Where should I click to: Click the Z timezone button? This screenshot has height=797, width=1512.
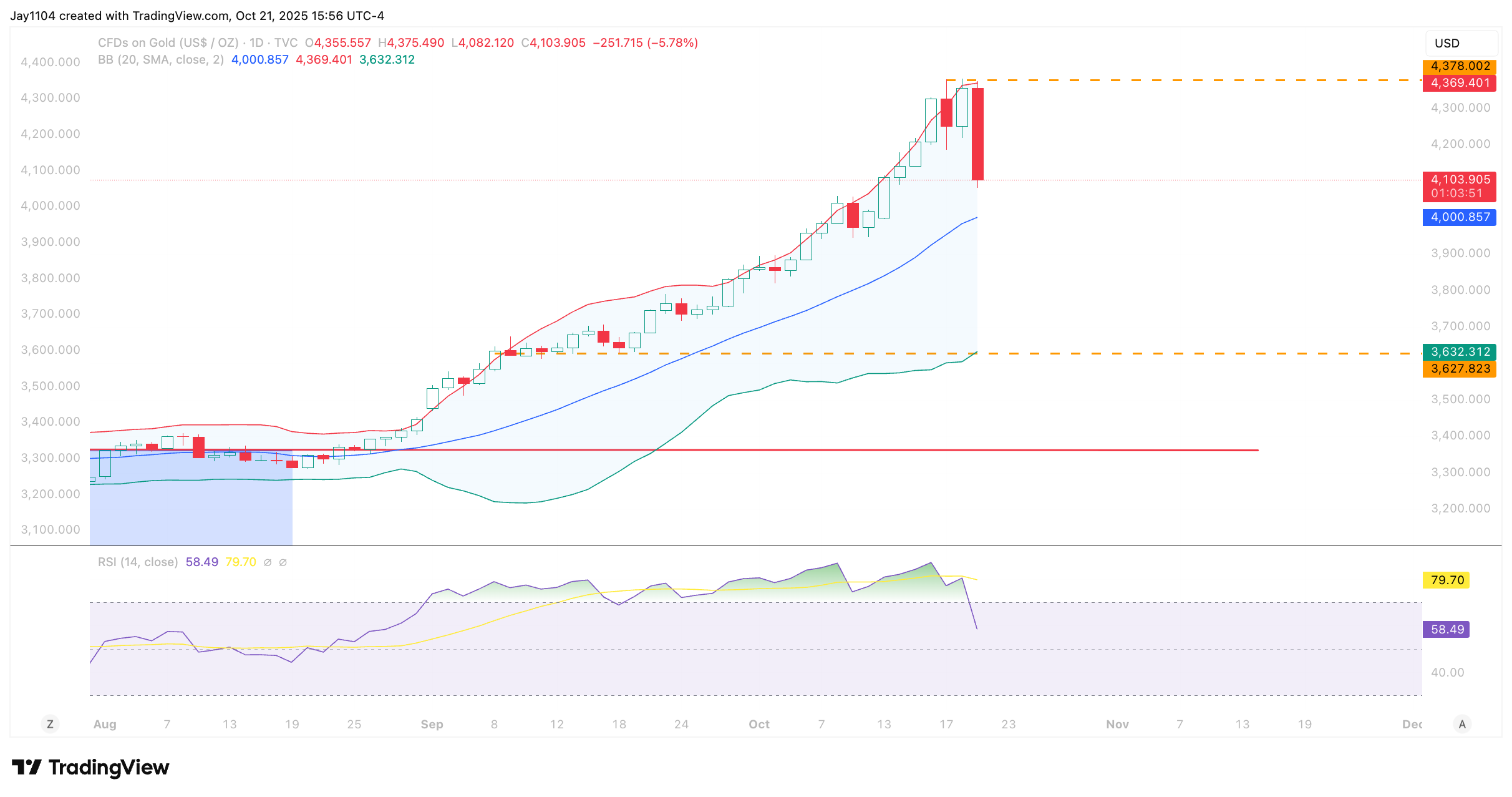coord(50,724)
